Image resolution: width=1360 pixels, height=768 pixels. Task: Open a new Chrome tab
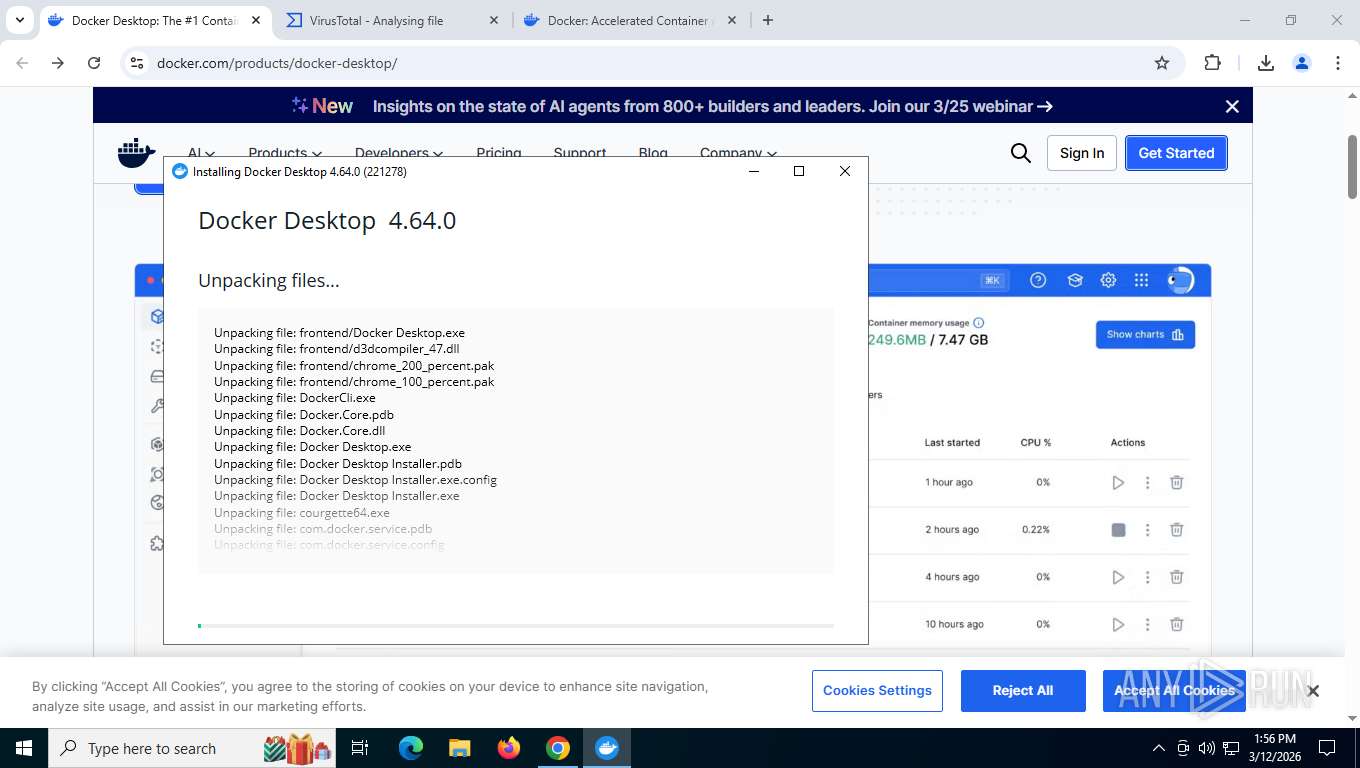pos(768,20)
